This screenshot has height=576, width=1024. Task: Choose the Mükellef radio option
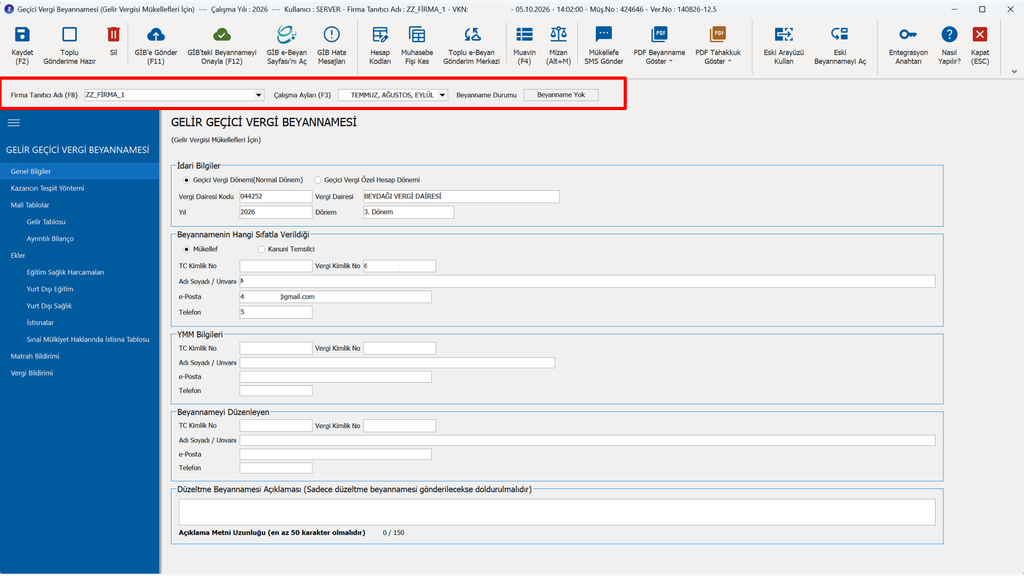[x=187, y=249]
